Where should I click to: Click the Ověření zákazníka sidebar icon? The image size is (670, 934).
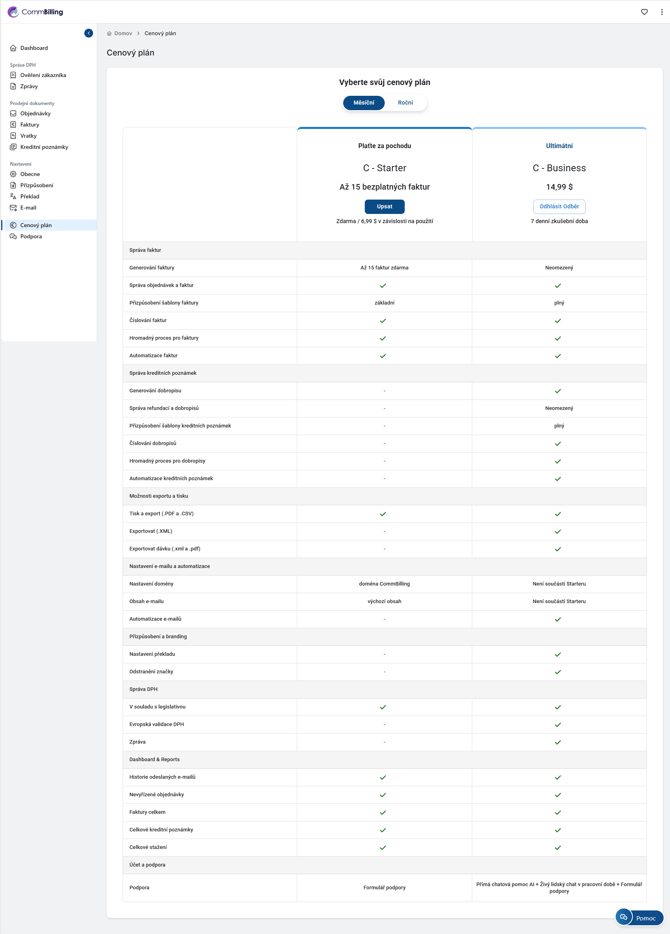click(13, 75)
